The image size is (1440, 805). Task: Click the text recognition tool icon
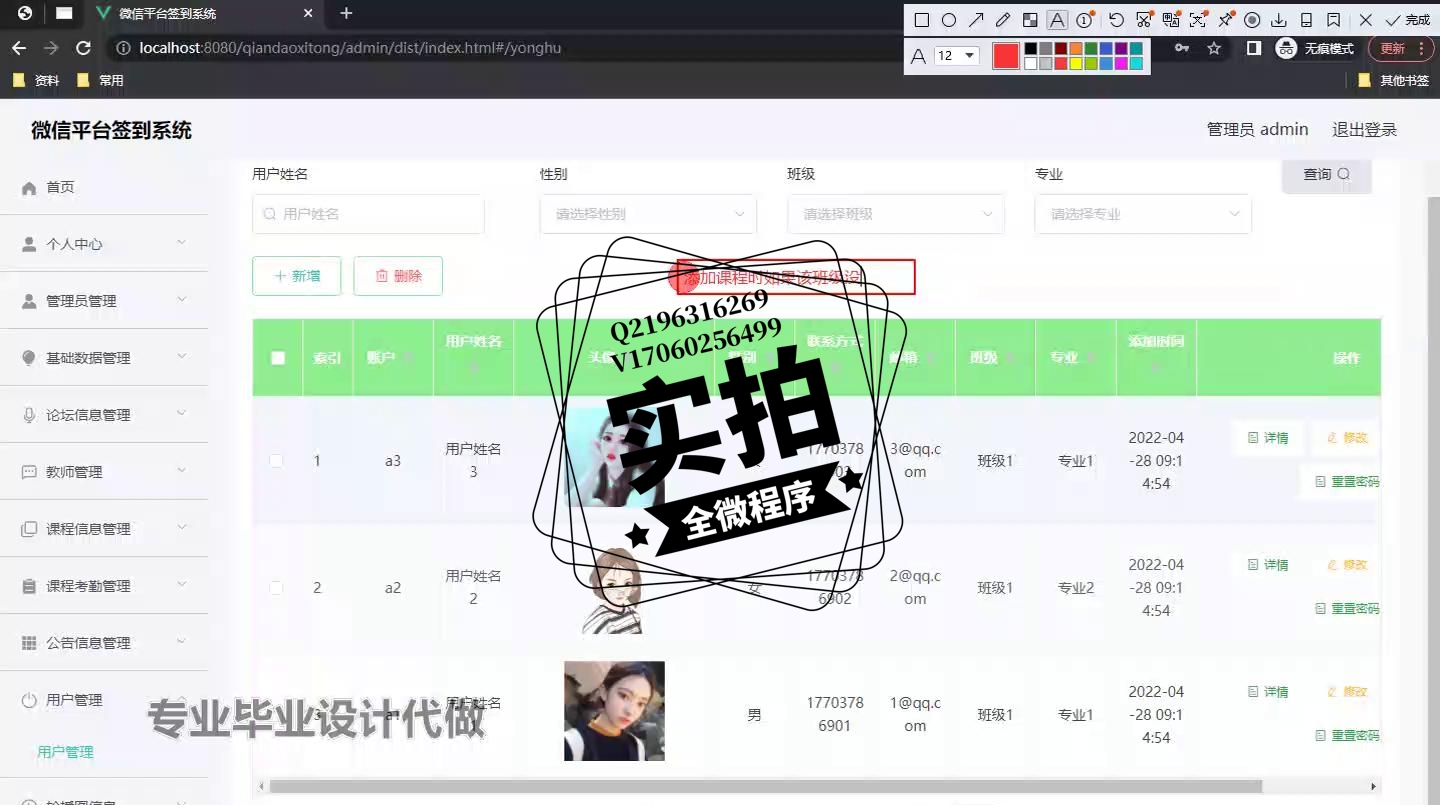click(1198, 20)
